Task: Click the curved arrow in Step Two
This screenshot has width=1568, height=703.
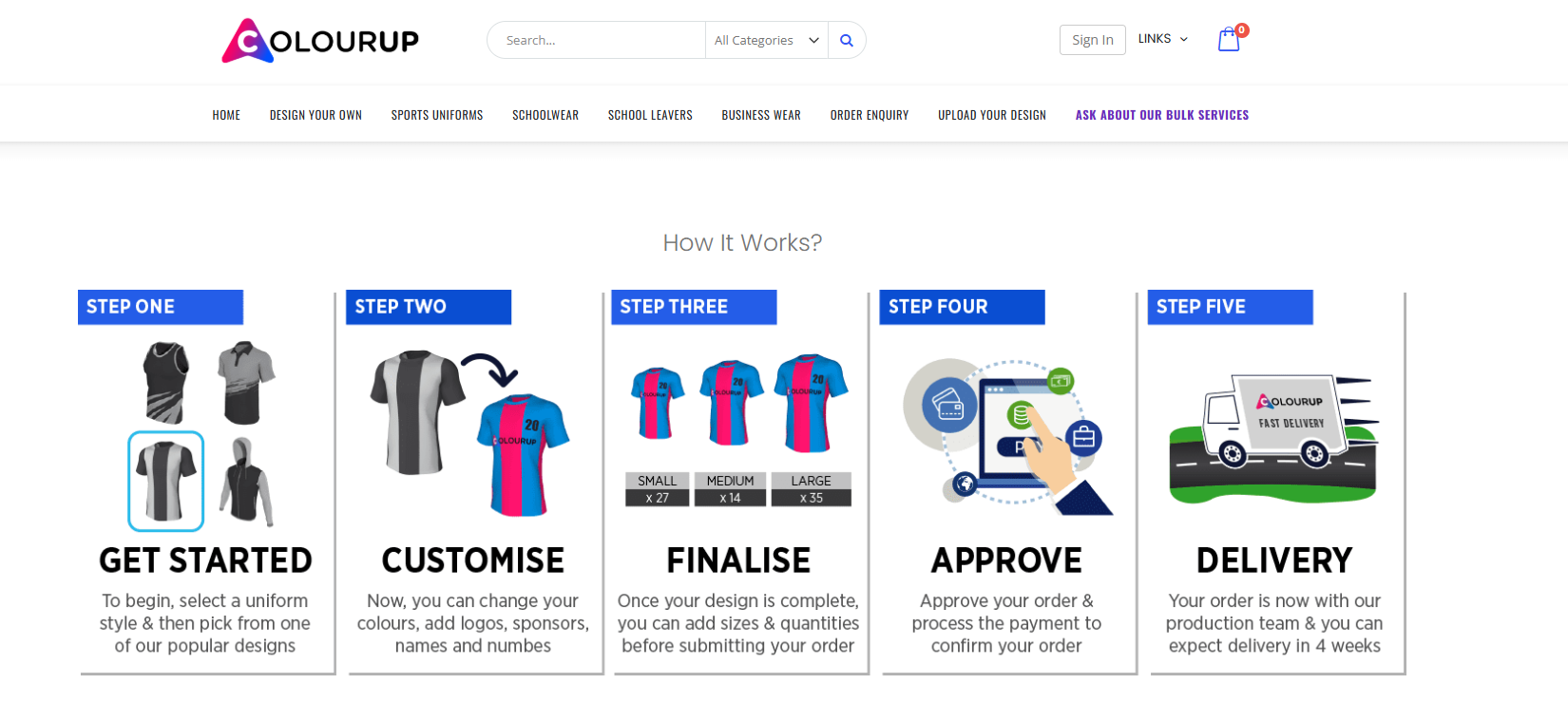Action: tap(489, 369)
